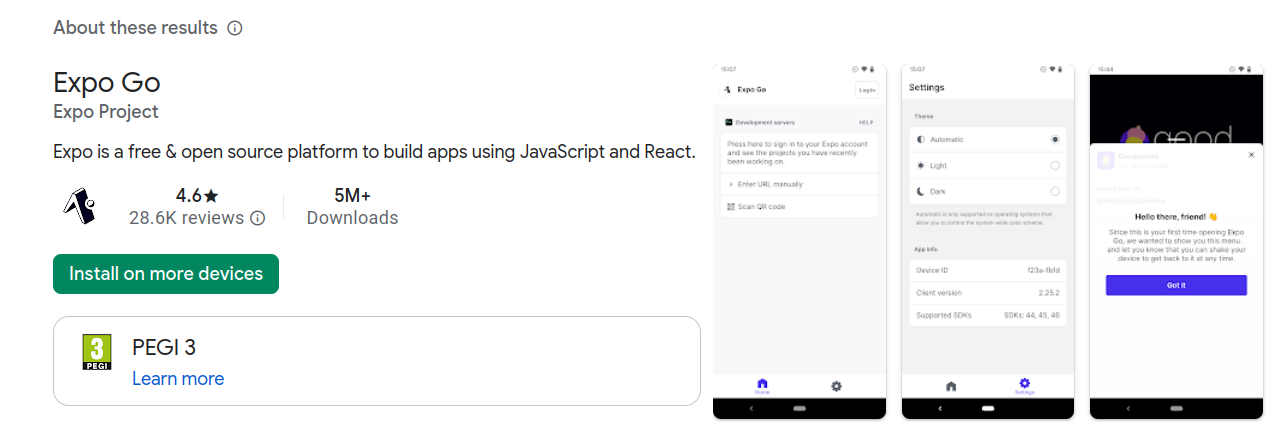Viewport: 1275px width, 446px height.
Task: Open the Expo Go app title
Action: coord(107,82)
